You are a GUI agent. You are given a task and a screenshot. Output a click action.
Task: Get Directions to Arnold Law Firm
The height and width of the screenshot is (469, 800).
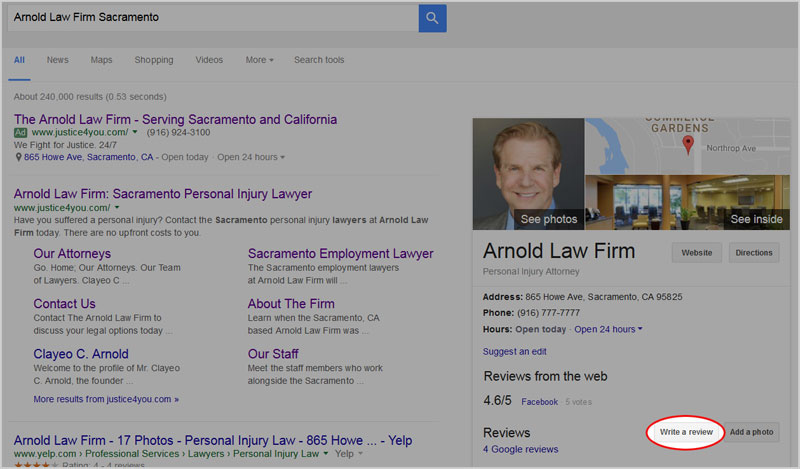[754, 253]
